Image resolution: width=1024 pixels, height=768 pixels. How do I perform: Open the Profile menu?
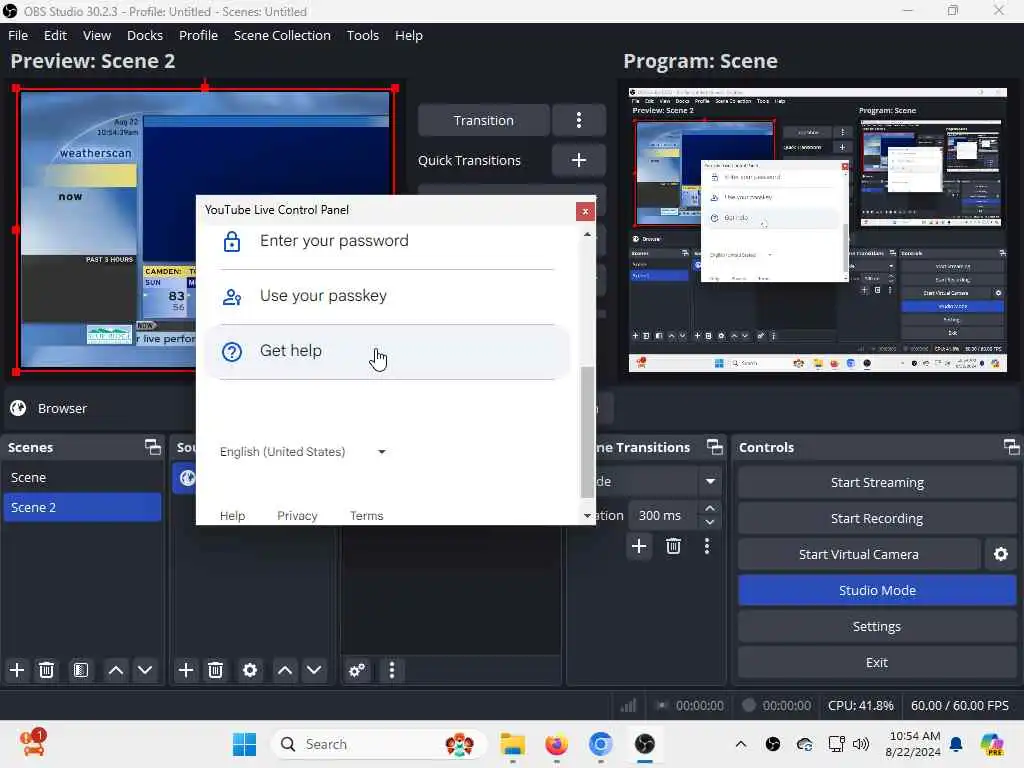tap(199, 35)
